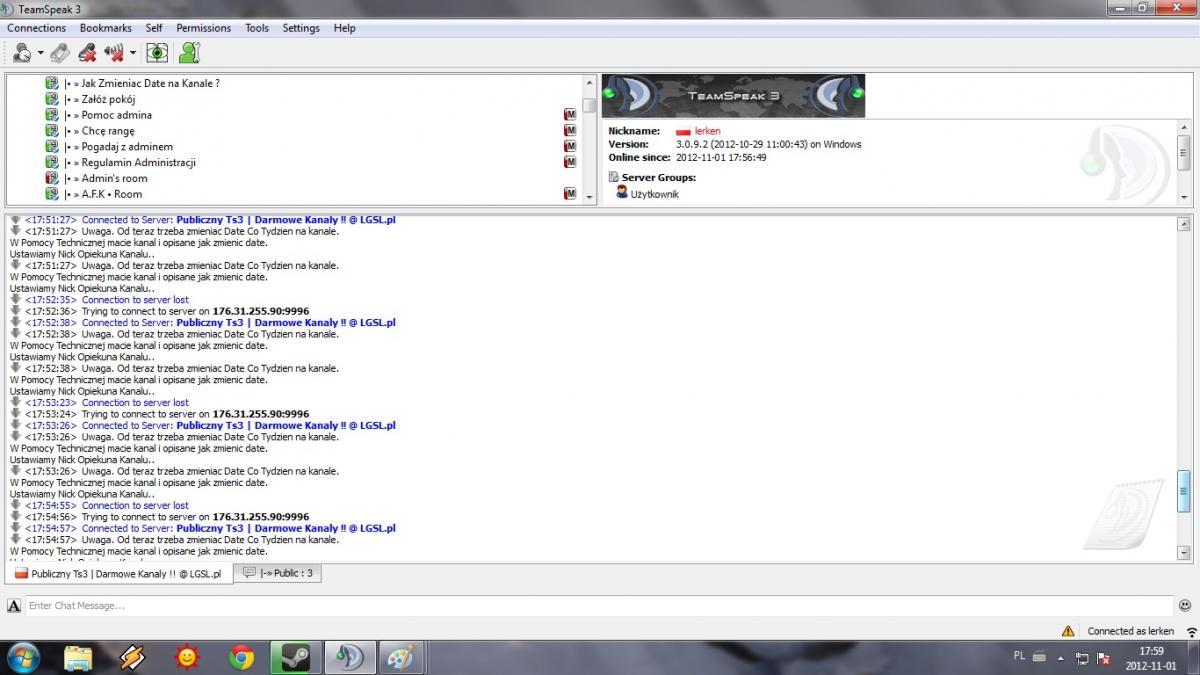The height and width of the screenshot is (675, 1200).
Task: Click moderated M icon on Regulamin Administracji row
Action: [570, 162]
